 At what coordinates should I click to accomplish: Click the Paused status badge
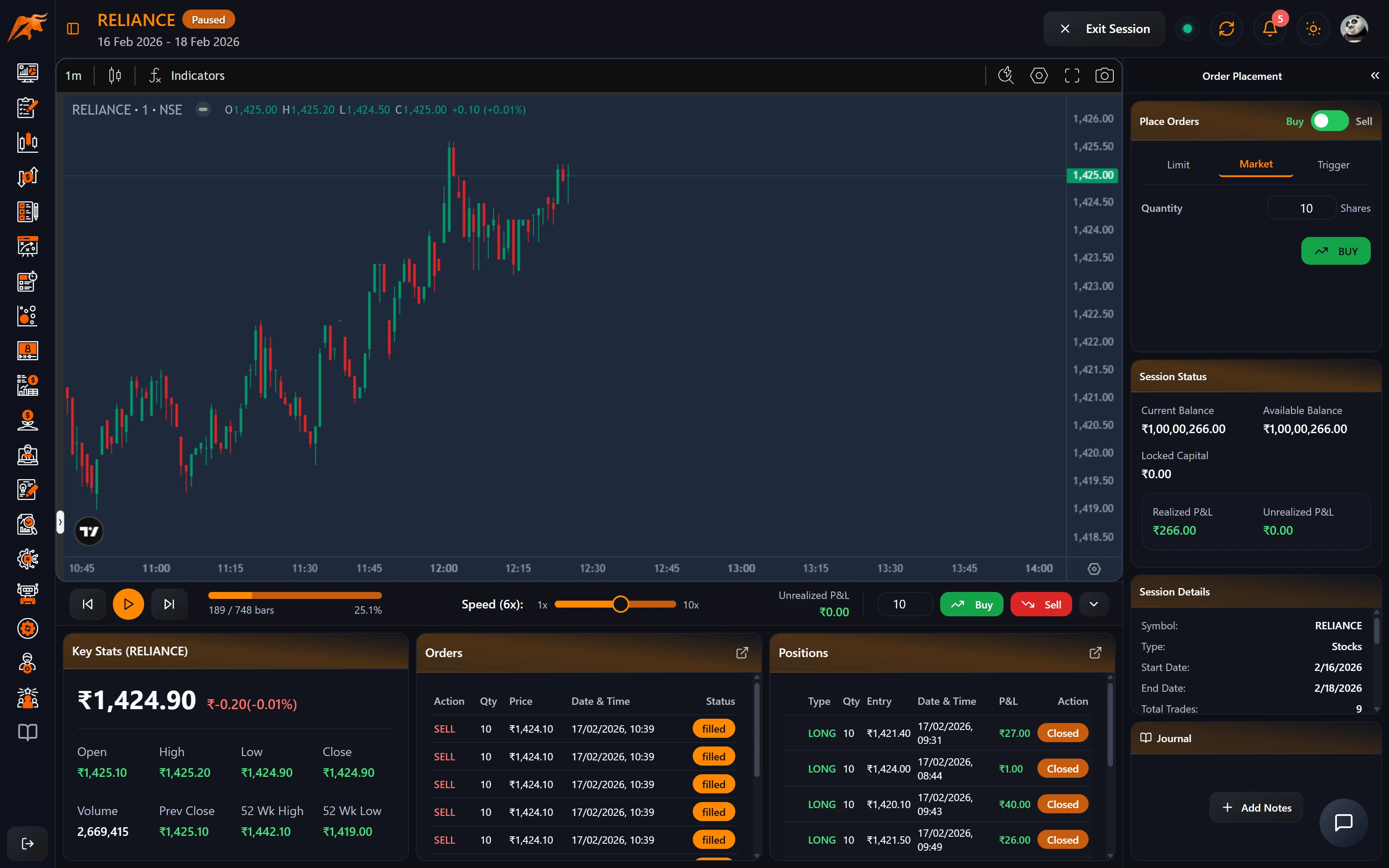[x=208, y=20]
